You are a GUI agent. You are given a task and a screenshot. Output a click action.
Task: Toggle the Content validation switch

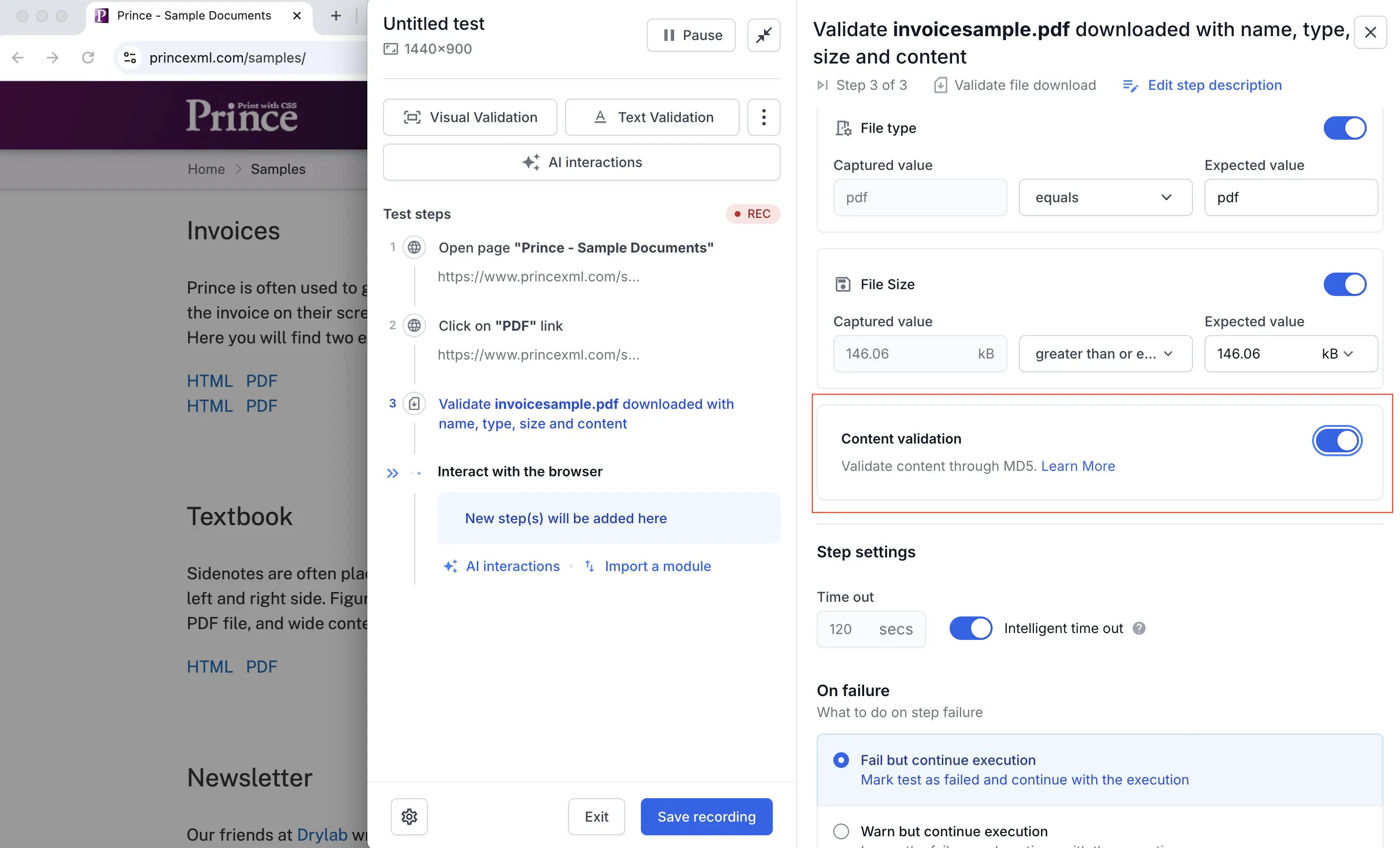pos(1336,441)
